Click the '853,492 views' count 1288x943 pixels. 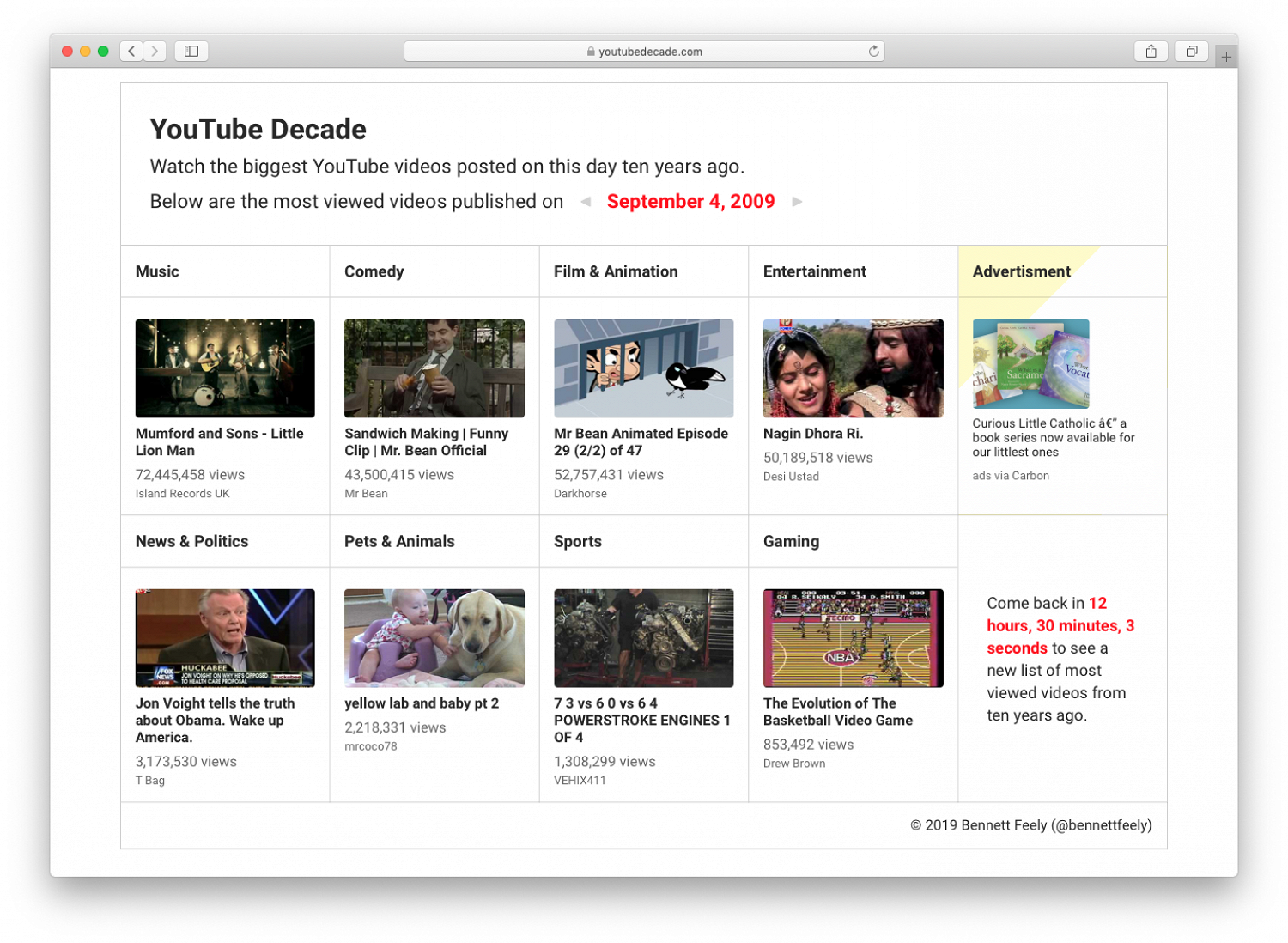point(809,745)
